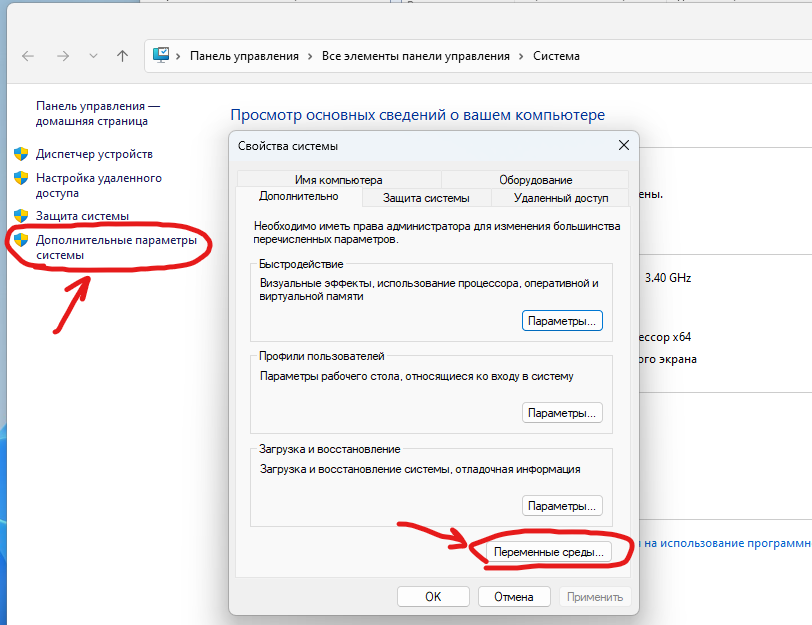Image resolution: width=812 pixels, height=625 pixels.
Task: Expand the chevron after Панель управления breadcrumb
Action: click(310, 57)
